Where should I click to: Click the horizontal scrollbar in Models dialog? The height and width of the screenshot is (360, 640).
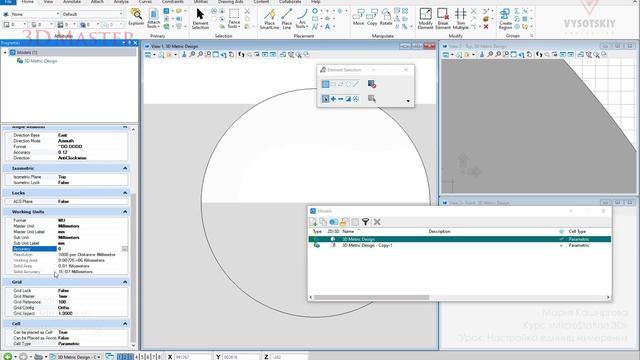point(371,298)
